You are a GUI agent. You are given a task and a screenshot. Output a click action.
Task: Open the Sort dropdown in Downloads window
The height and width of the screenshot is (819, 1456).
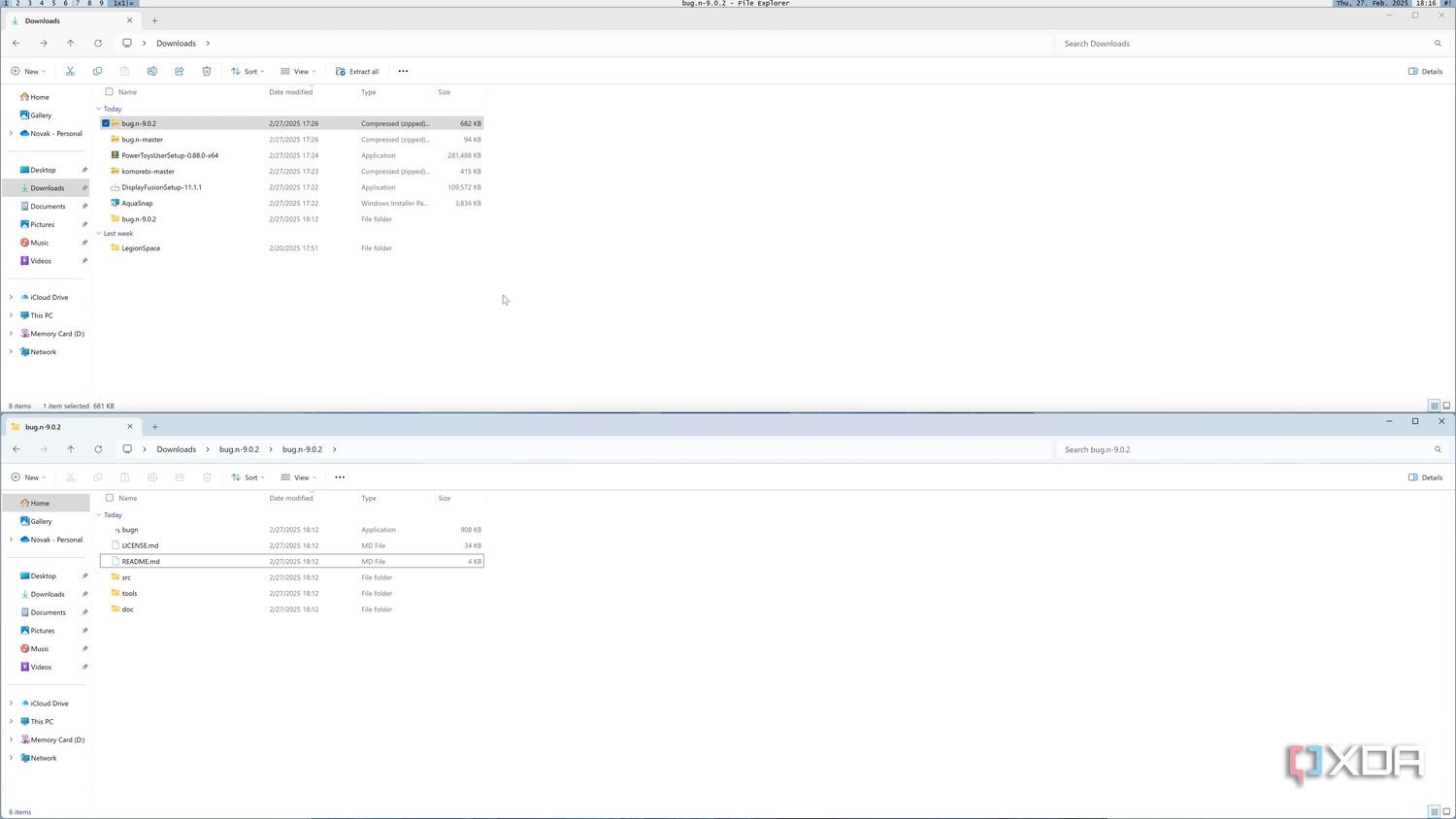click(x=248, y=71)
